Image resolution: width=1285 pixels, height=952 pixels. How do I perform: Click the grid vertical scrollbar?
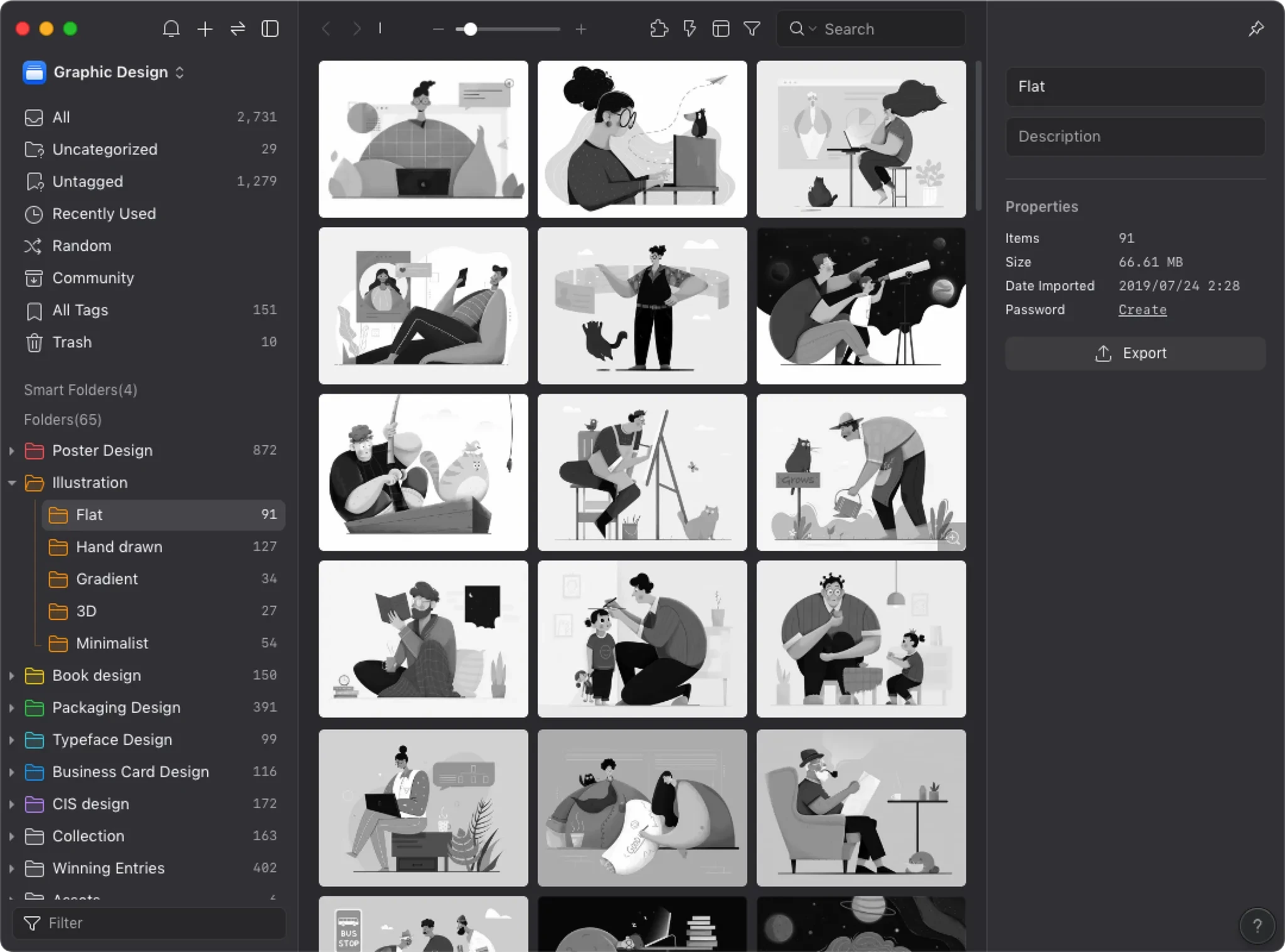click(x=978, y=136)
